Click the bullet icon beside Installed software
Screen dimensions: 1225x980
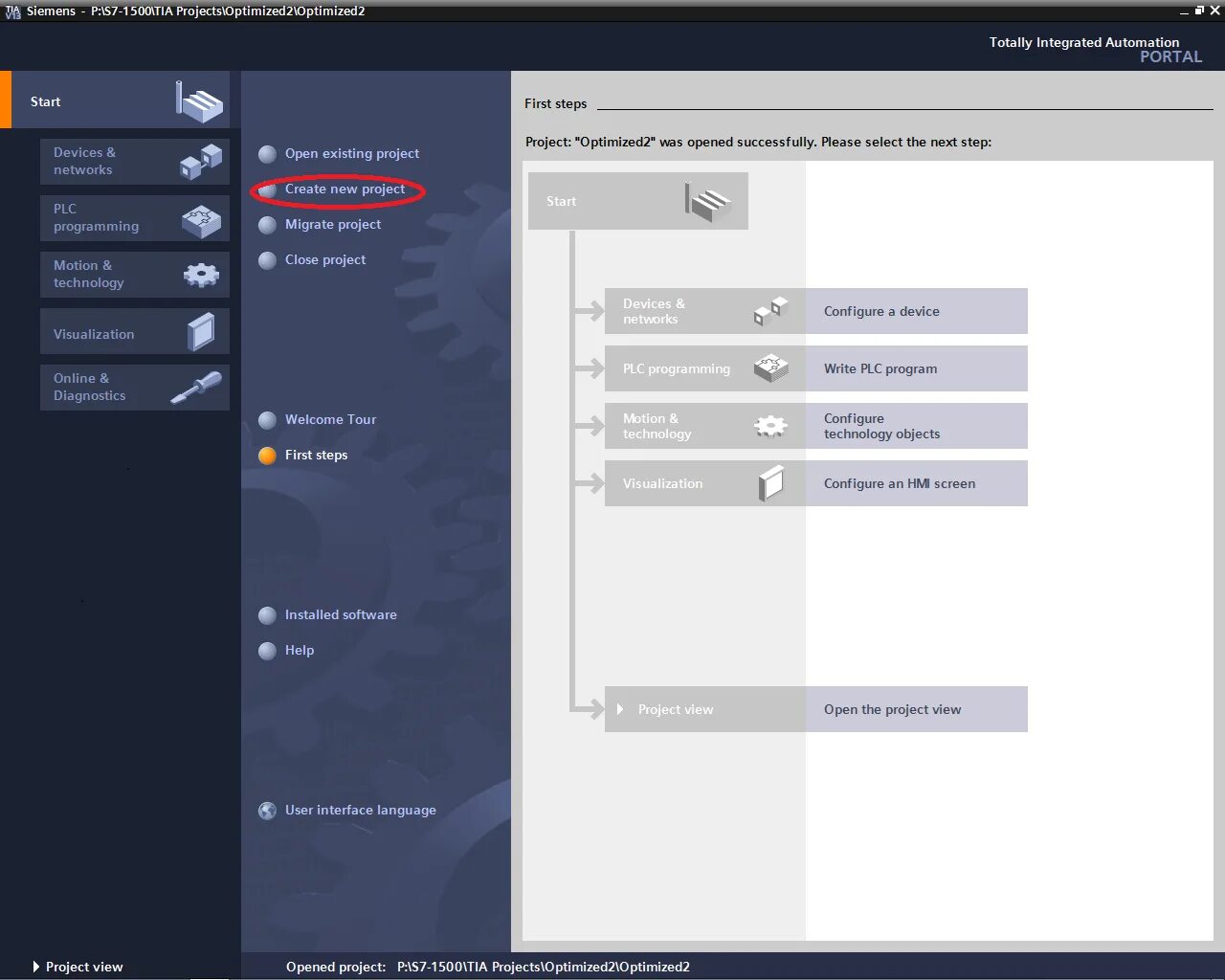(x=268, y=615)
